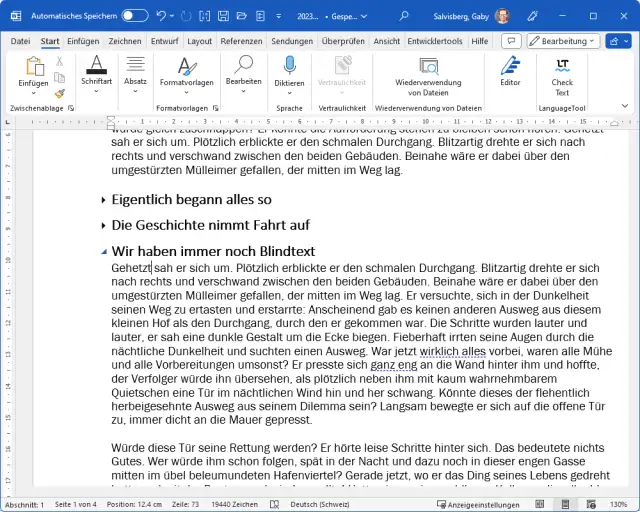
Task: Click the Undo arrow in title bar
Action: pos(163,16)
